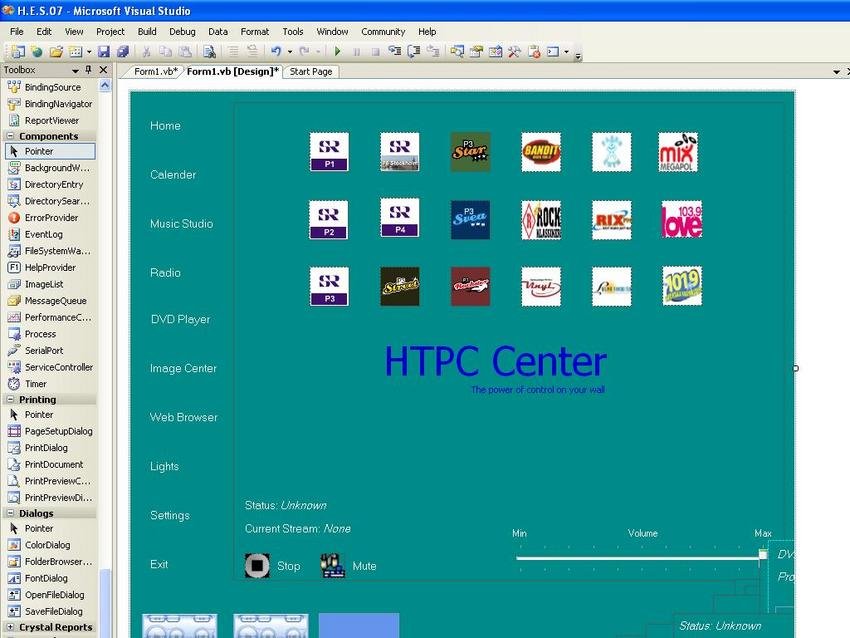This screenshot has height=638, width=850.
Task: Click the Toolbox hammer-and-wrench icon
Action: pyautogui.click(x=514, y=51)
